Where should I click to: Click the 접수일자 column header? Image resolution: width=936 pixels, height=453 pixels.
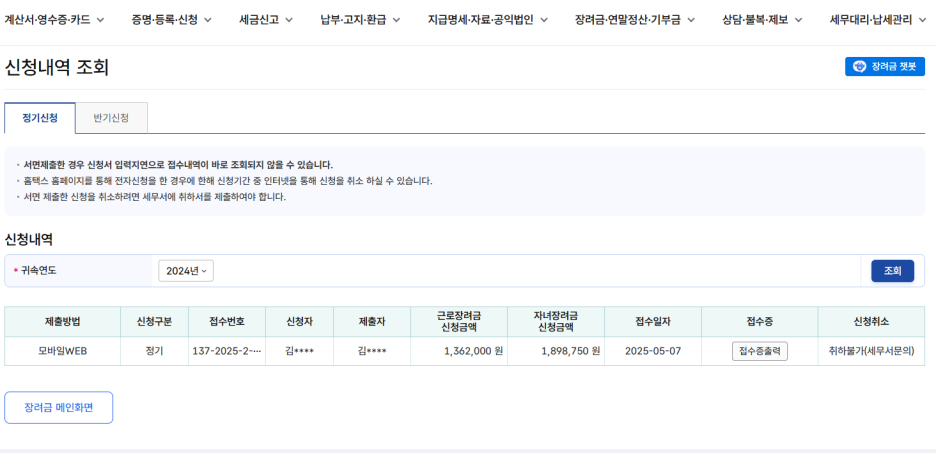[x=653, y=322]
